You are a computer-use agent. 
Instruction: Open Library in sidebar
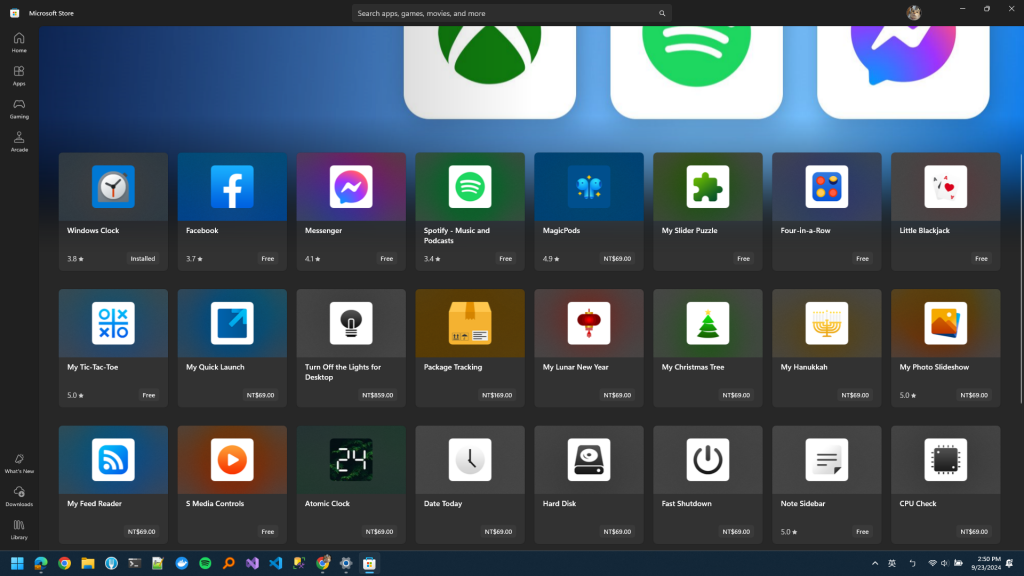(19, 530)
